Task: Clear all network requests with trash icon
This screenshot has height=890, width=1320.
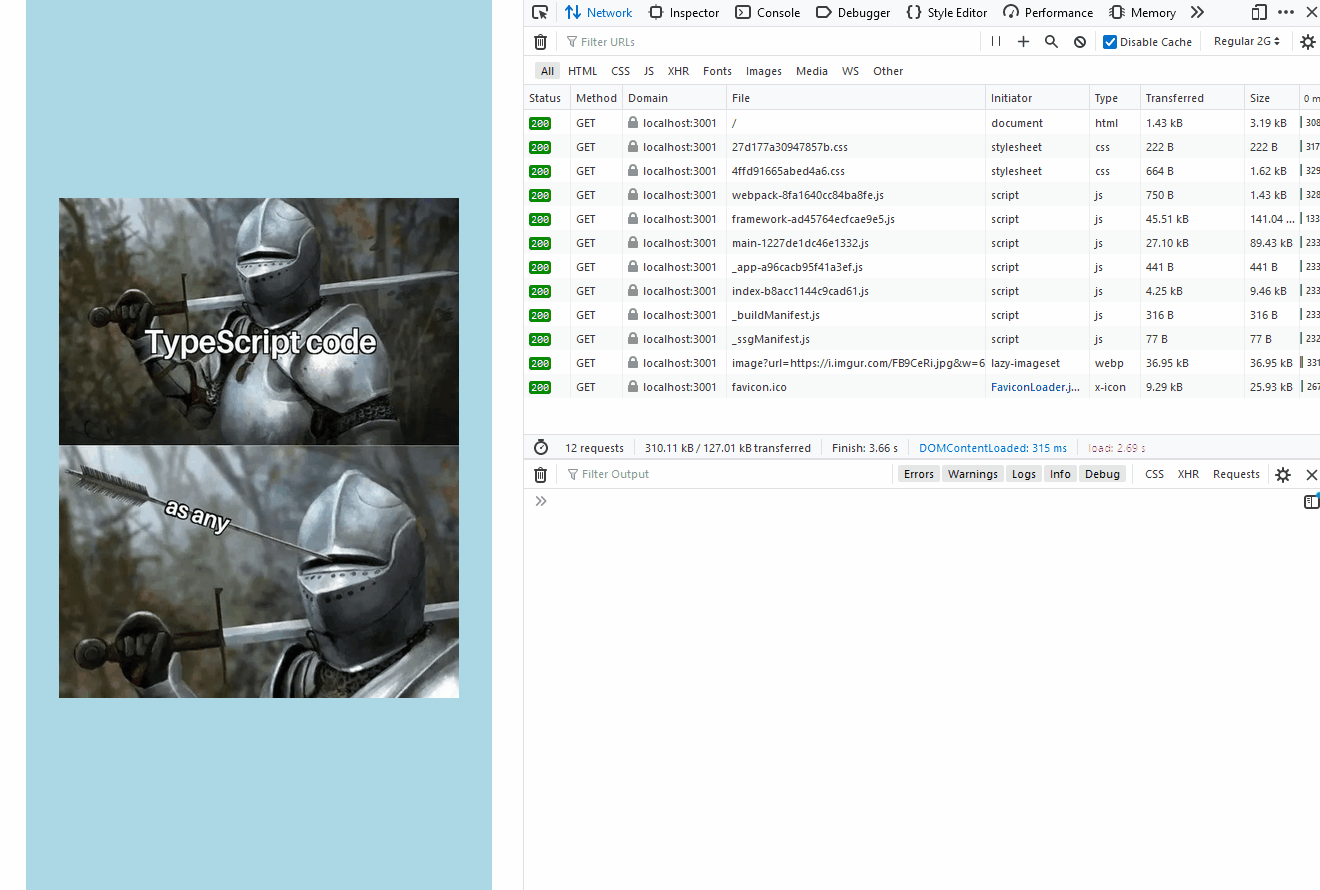Action: [540, 41]
